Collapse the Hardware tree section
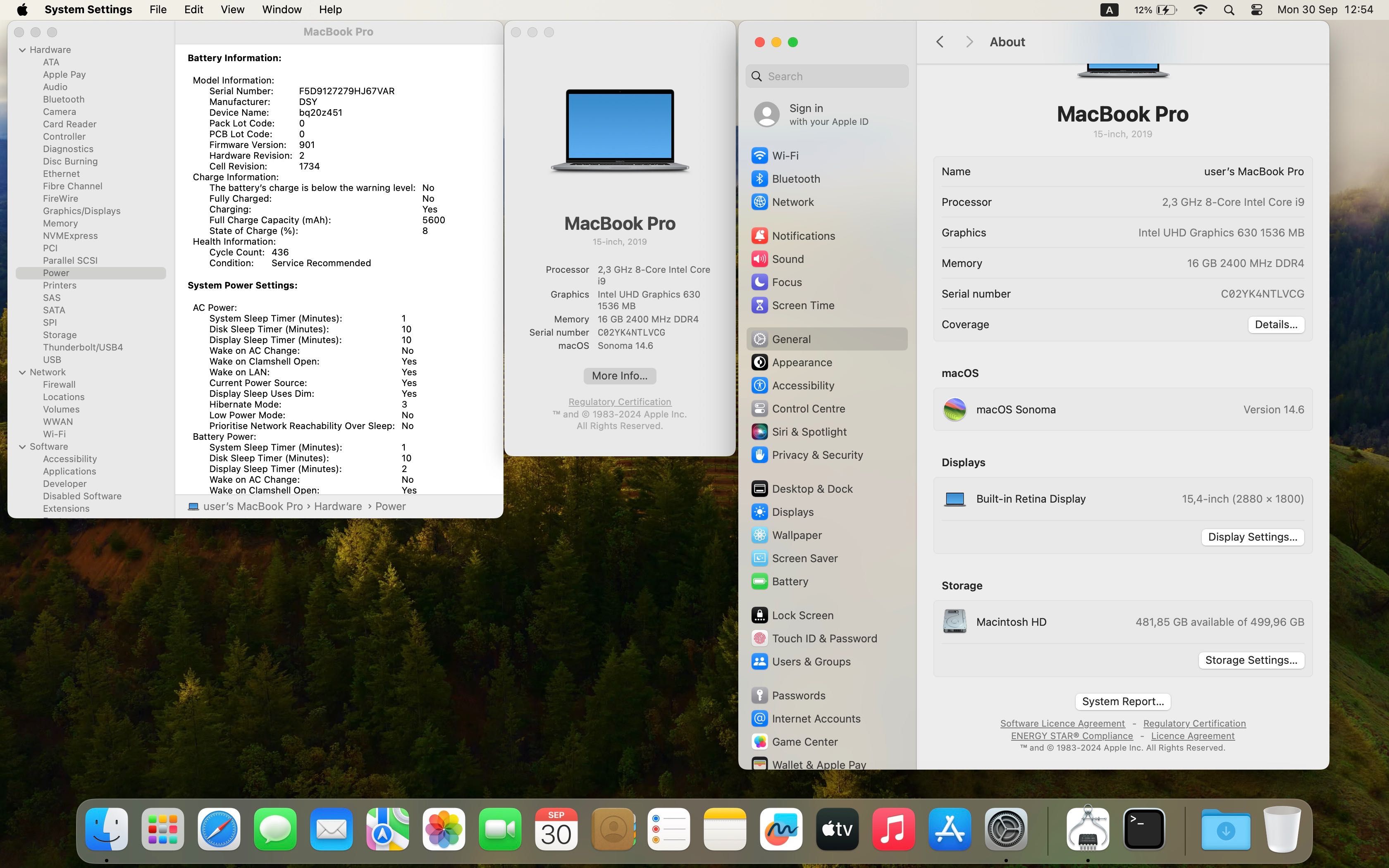Screen dimensions: 1389x868 point(22,50)
